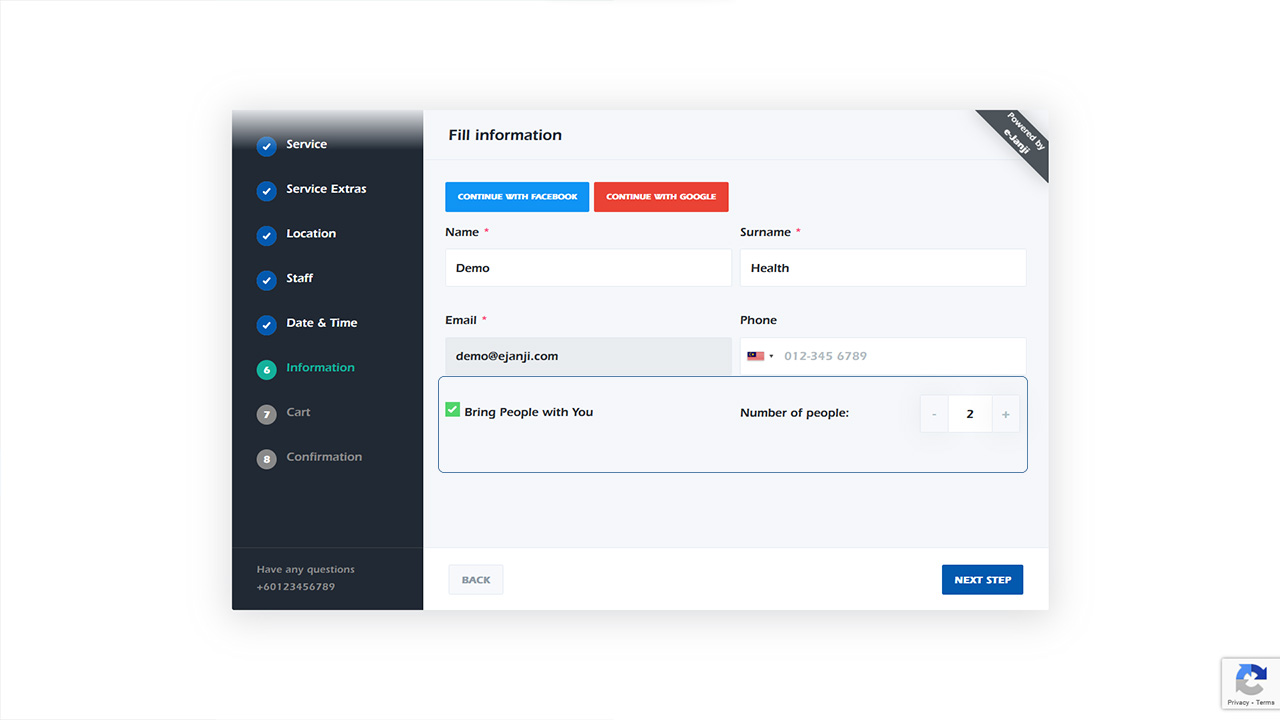This screenshot has height=720, width=1280.
Task: Click the Date & Time checkmark icon
Action: (x=266, y=325)
